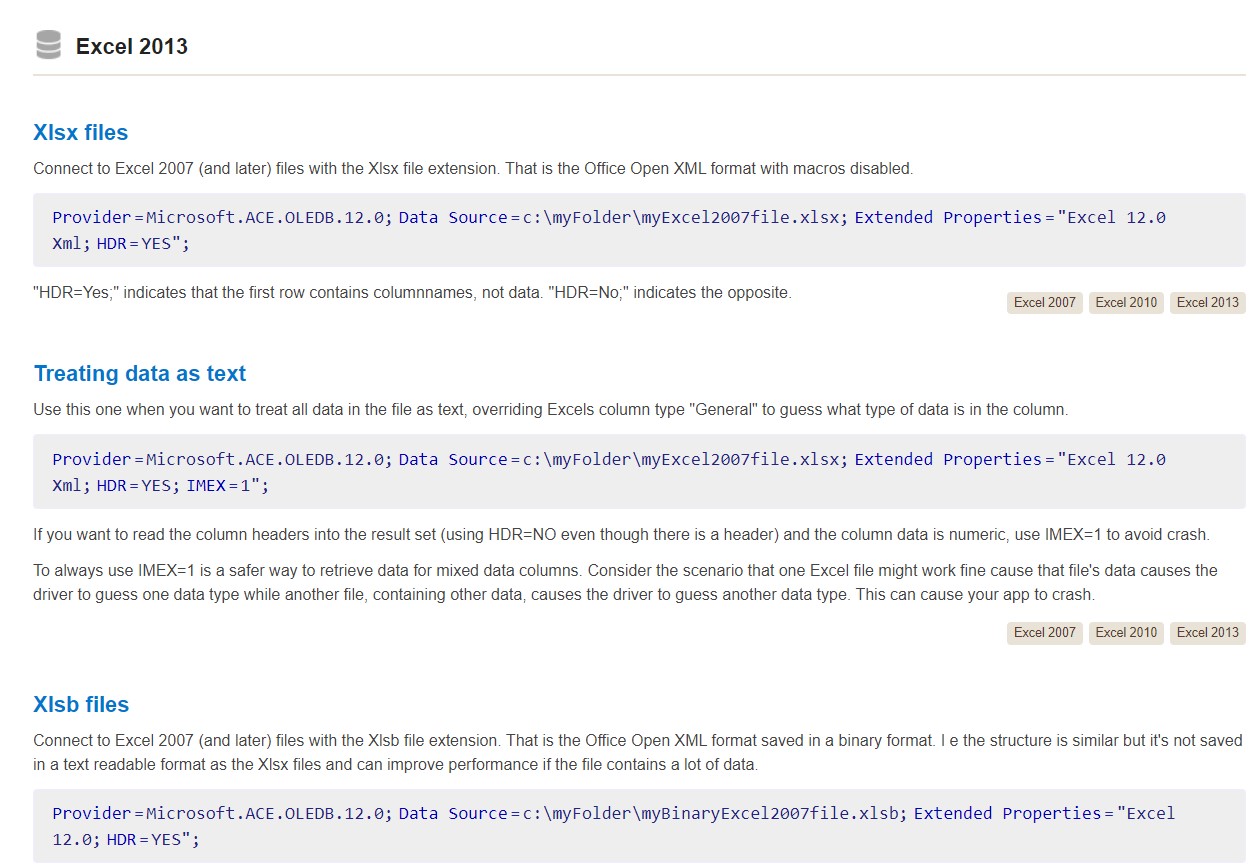Click the database icon beside Excel 2013
1252x867 pixels.
[x=48, y=46]
